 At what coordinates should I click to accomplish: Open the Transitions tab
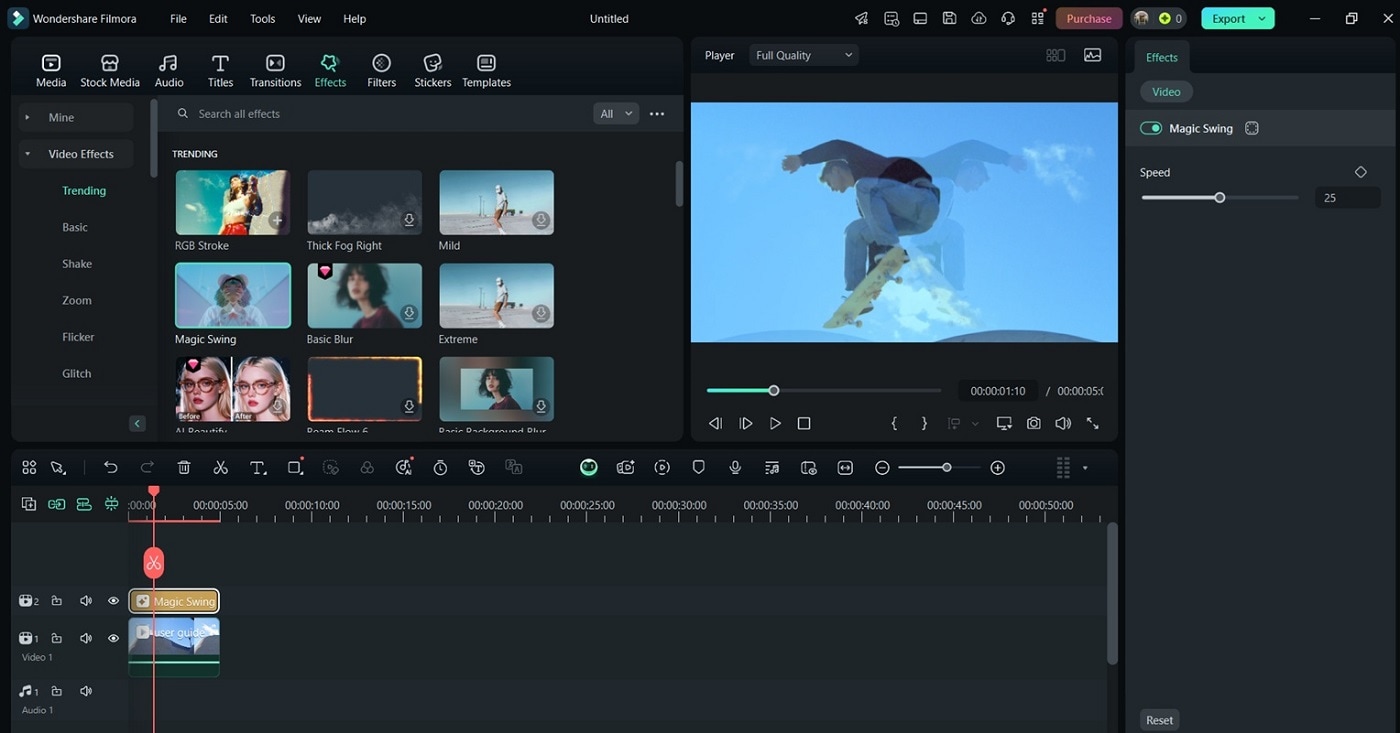pyautogui.click(x=275, y=71)
